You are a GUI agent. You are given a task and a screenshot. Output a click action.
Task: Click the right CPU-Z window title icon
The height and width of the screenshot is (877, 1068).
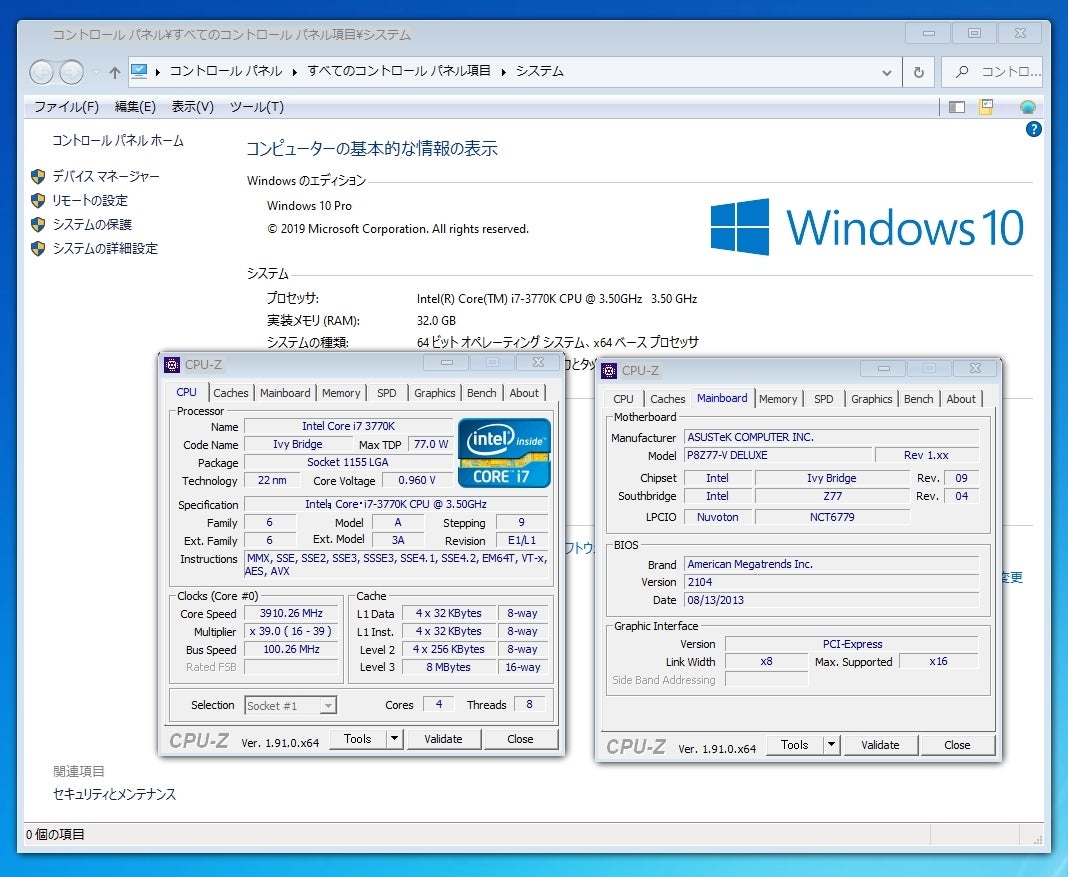609,370
